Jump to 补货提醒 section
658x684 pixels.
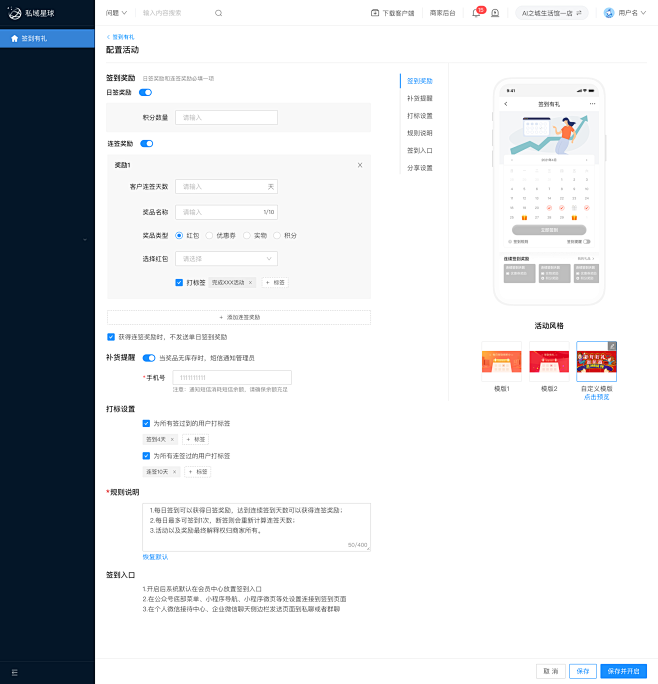click(x=419, y=98)
